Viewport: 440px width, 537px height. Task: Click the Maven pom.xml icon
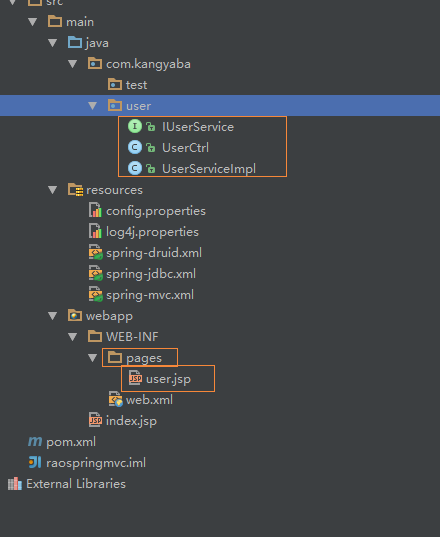point(35,441)
